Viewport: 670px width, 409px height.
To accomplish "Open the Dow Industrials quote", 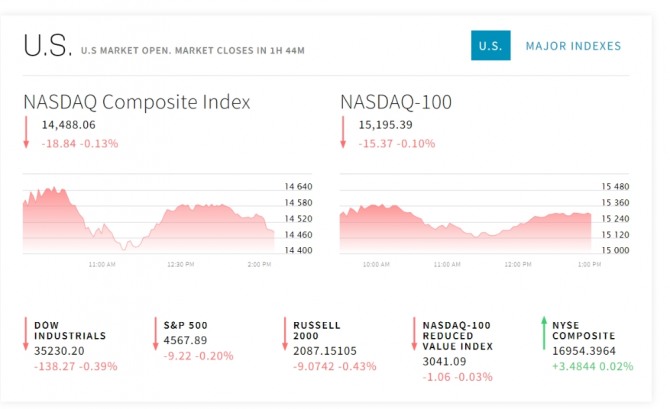I will [69, 331].
